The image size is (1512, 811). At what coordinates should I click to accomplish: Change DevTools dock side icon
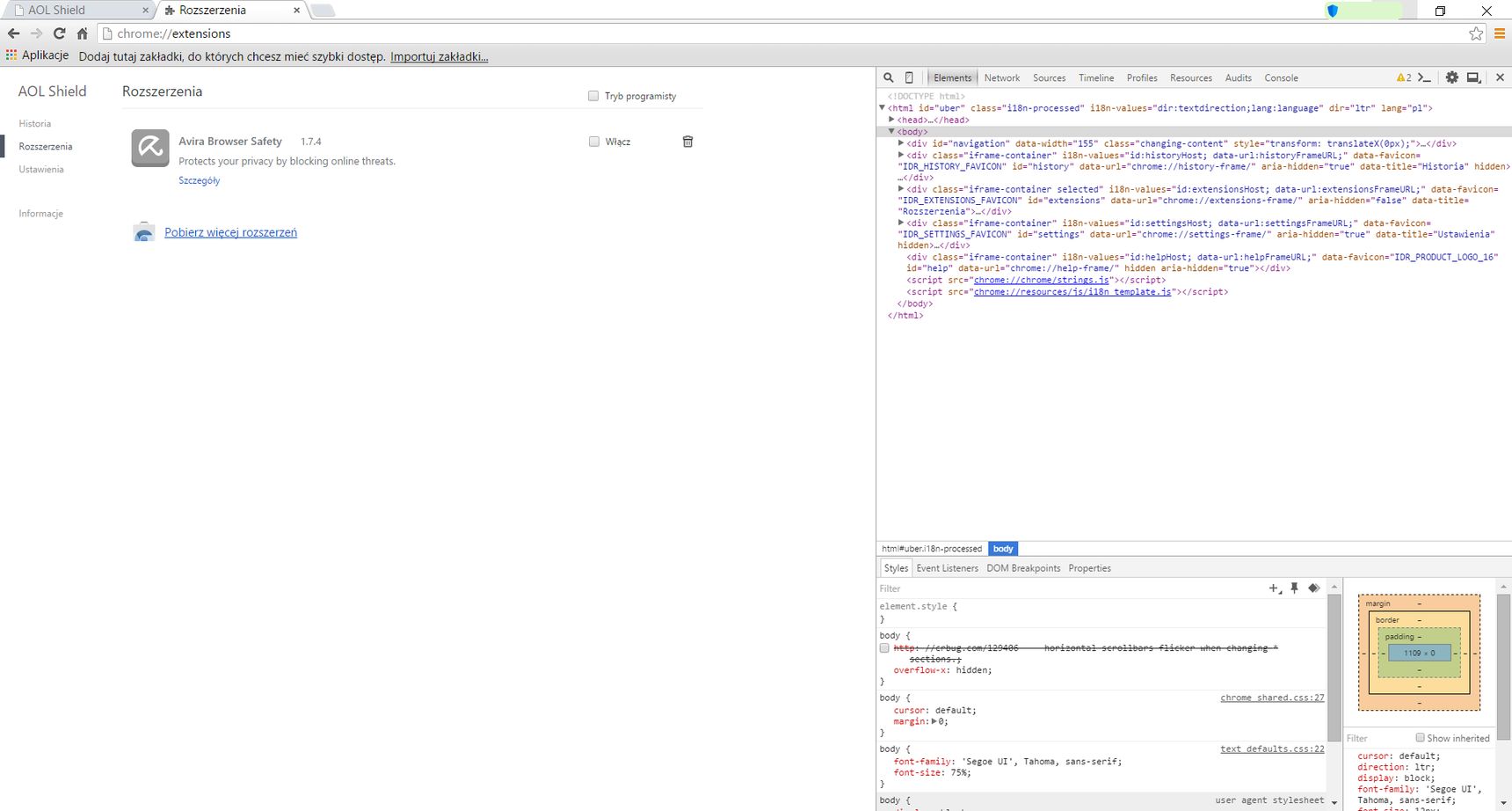click(1474, 77)
